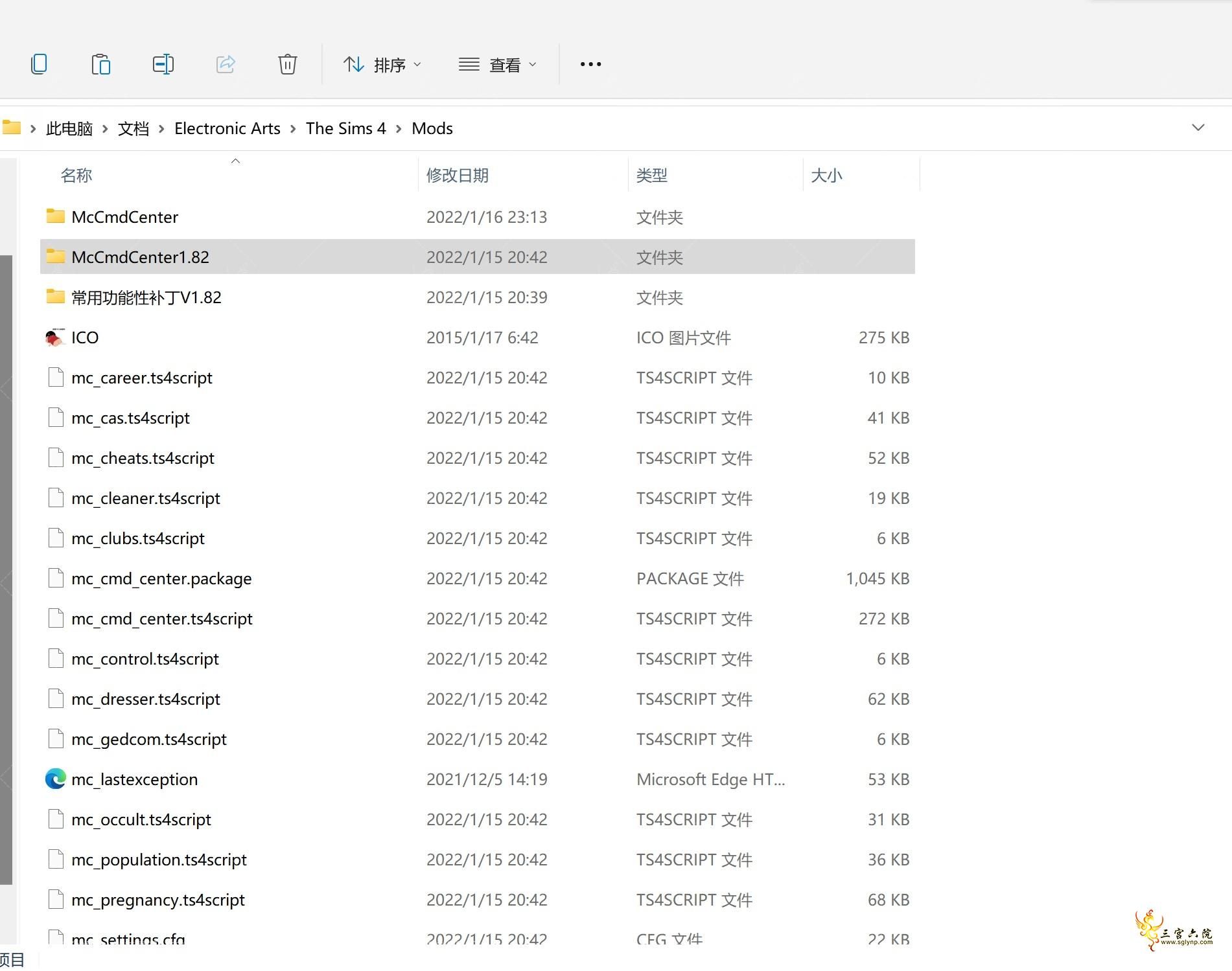Click the date 2022/1/16 23:13
1232x971 pixels.
tap(487, 217)
